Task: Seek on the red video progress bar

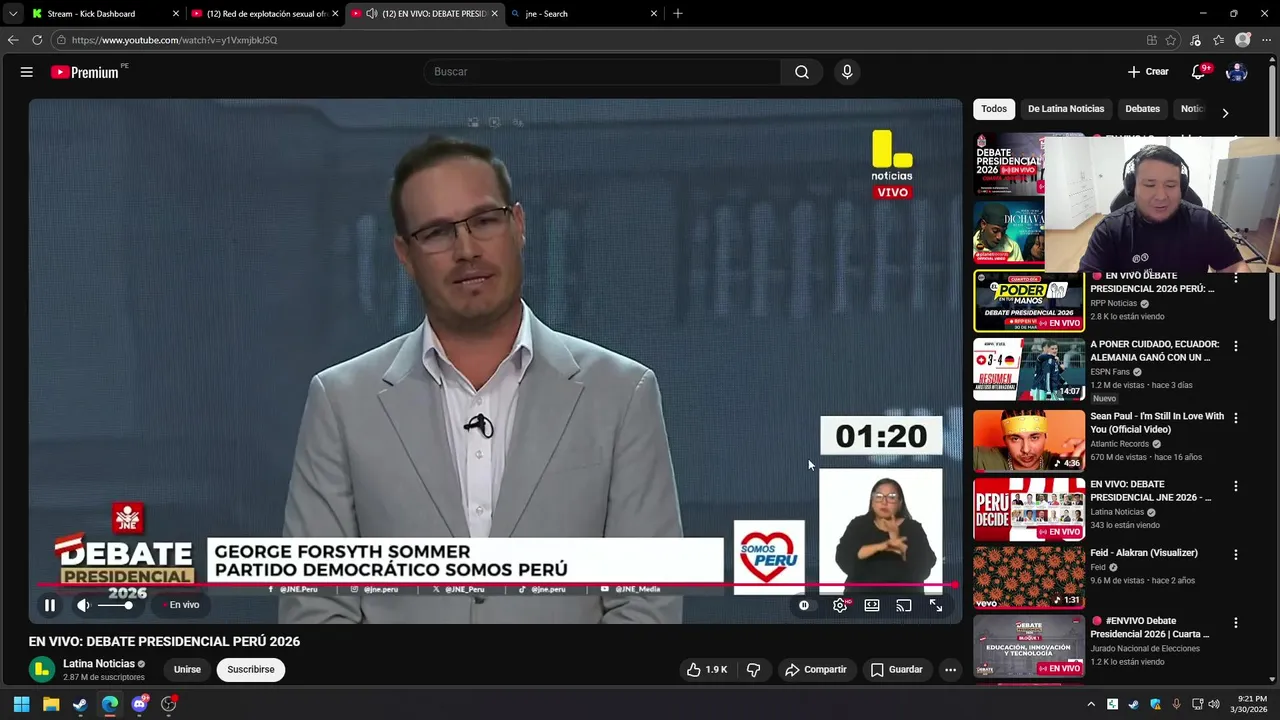Action: point(496,584)
